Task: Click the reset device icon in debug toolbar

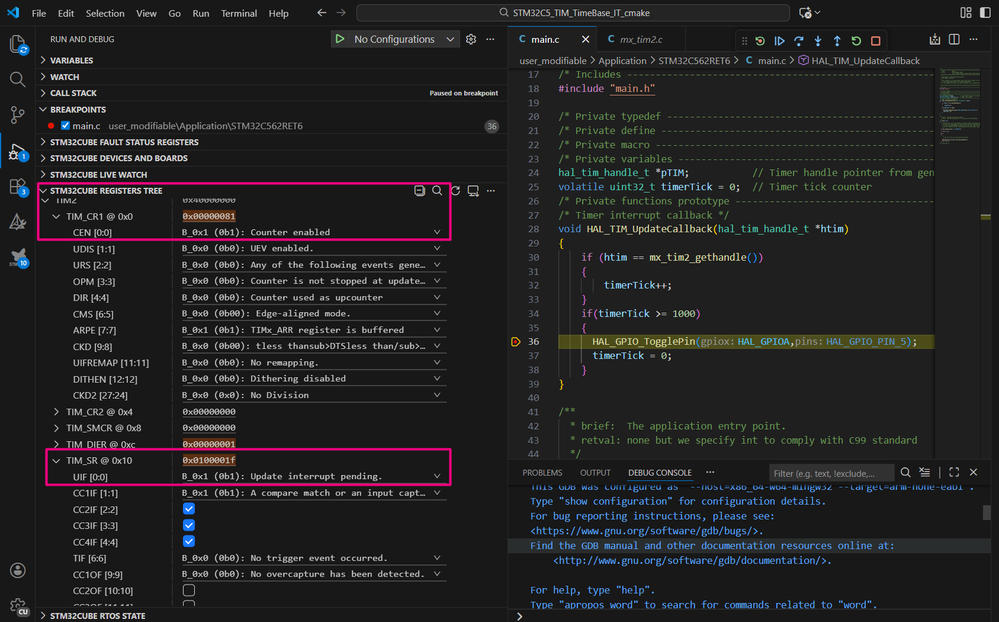Action: coord(760,41)
